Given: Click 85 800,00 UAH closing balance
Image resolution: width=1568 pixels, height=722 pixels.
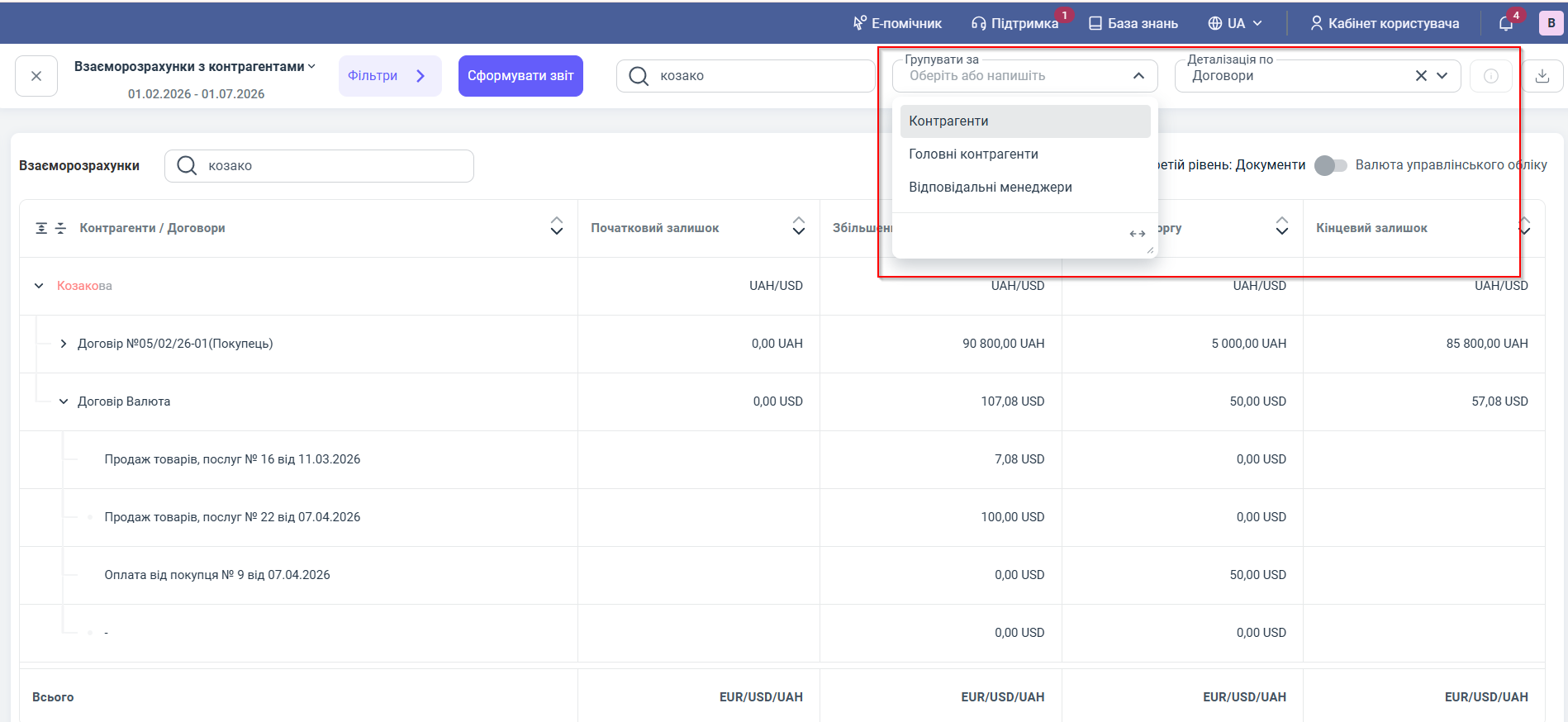Looking at the screenshot, I should 1487,344.
